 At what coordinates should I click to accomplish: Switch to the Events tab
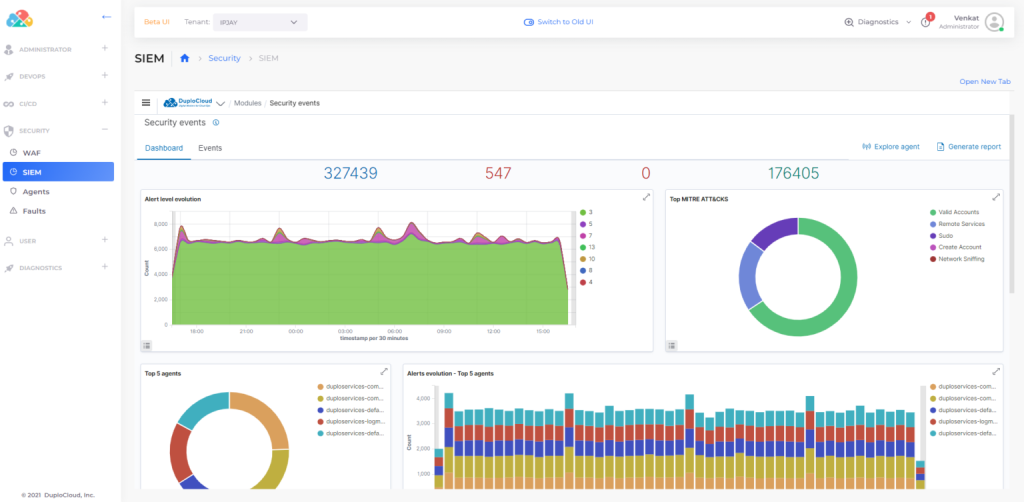click(210, 148)
